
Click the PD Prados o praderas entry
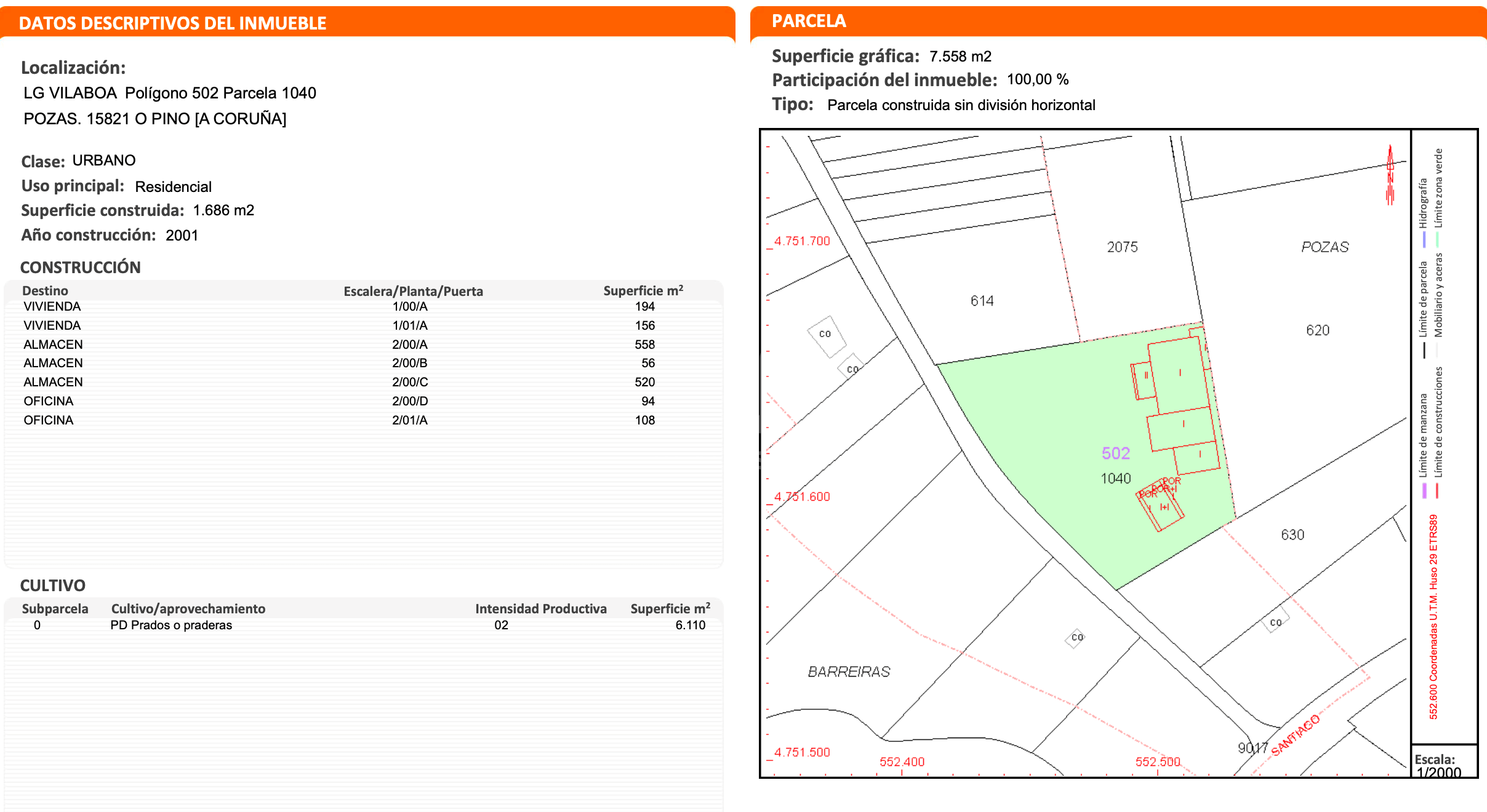tap(171, 625)
